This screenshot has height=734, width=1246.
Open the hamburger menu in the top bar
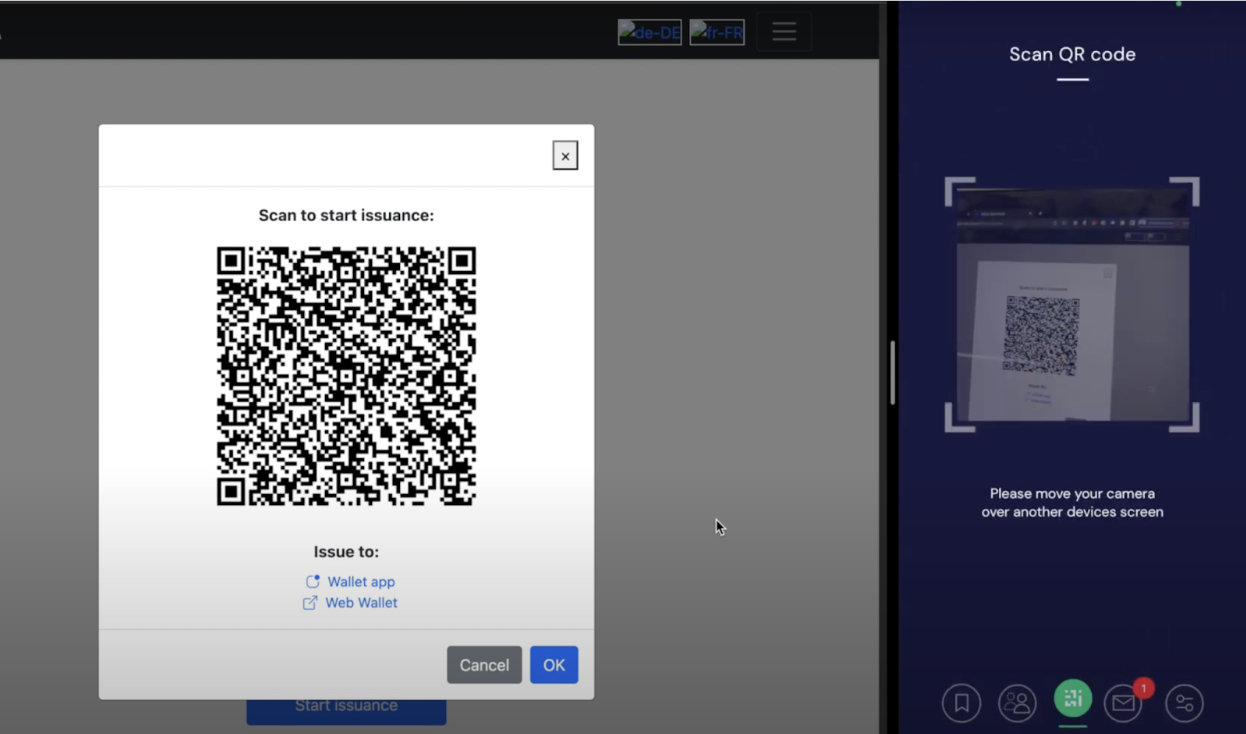pos(784,32)
